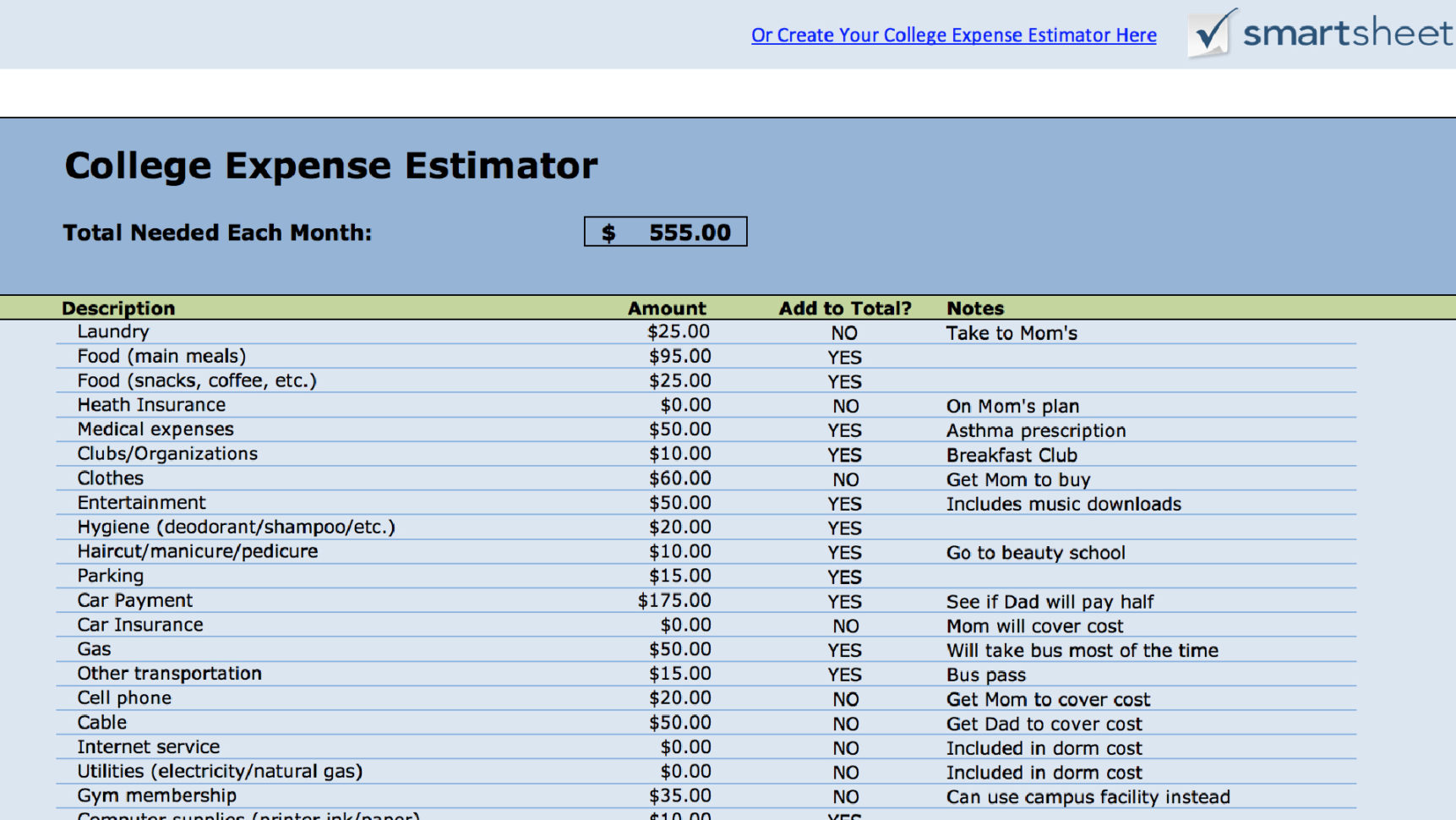Open the Create Your College Expense Estimator link
1456x820 pixels.
(x=953, y=35)
